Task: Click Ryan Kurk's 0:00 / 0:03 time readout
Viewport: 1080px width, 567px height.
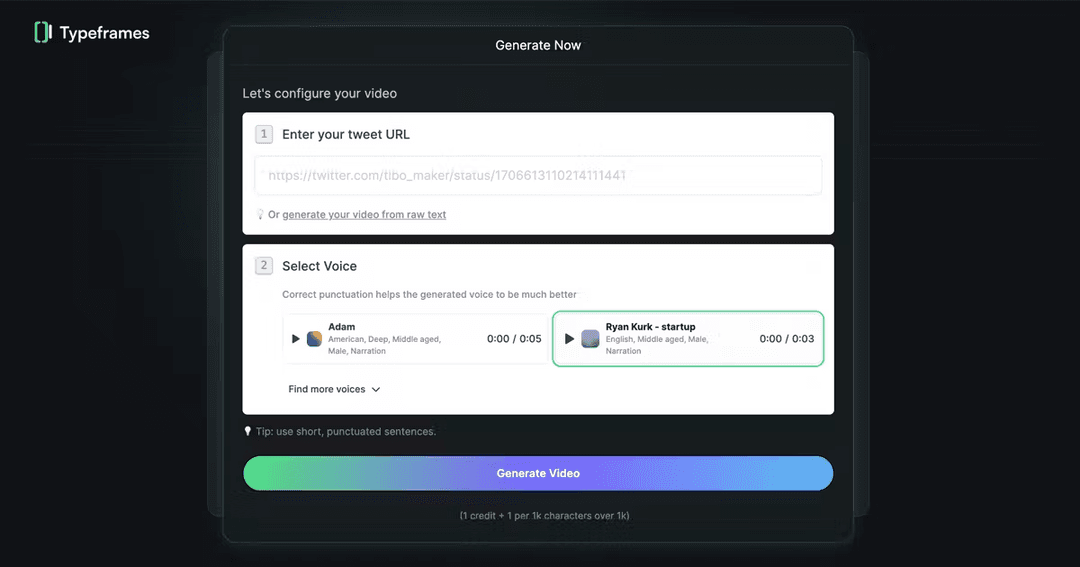Action: 787,339
